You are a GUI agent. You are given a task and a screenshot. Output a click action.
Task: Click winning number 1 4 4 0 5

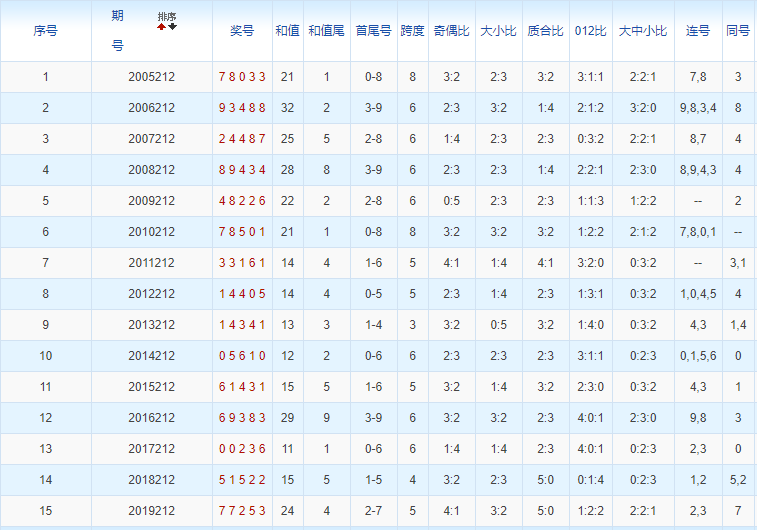coord(242,294)
